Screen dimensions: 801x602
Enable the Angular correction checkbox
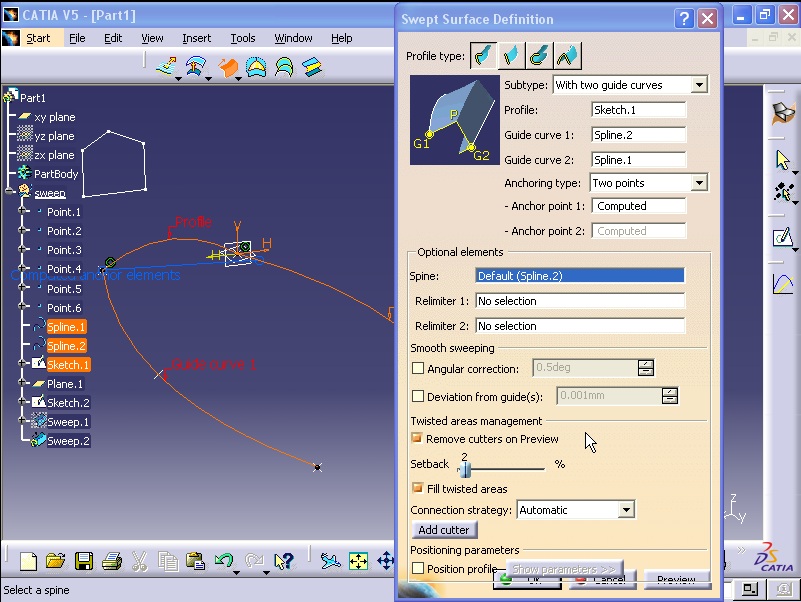[x=416, y=368]
